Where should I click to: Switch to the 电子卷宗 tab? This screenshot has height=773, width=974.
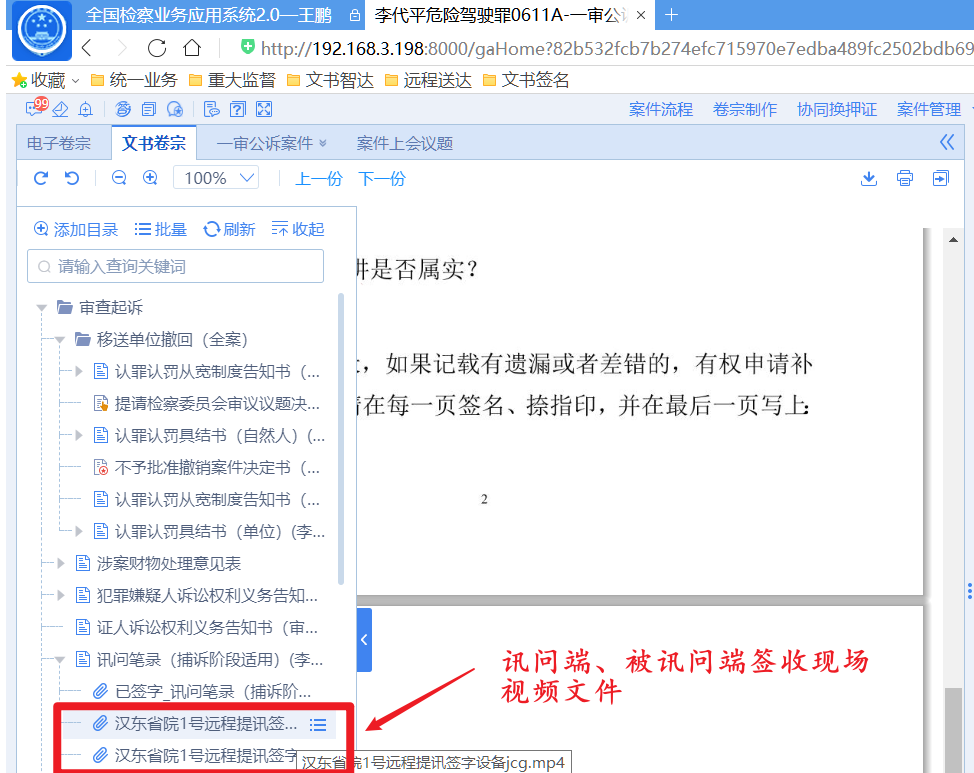click(58, 143)
